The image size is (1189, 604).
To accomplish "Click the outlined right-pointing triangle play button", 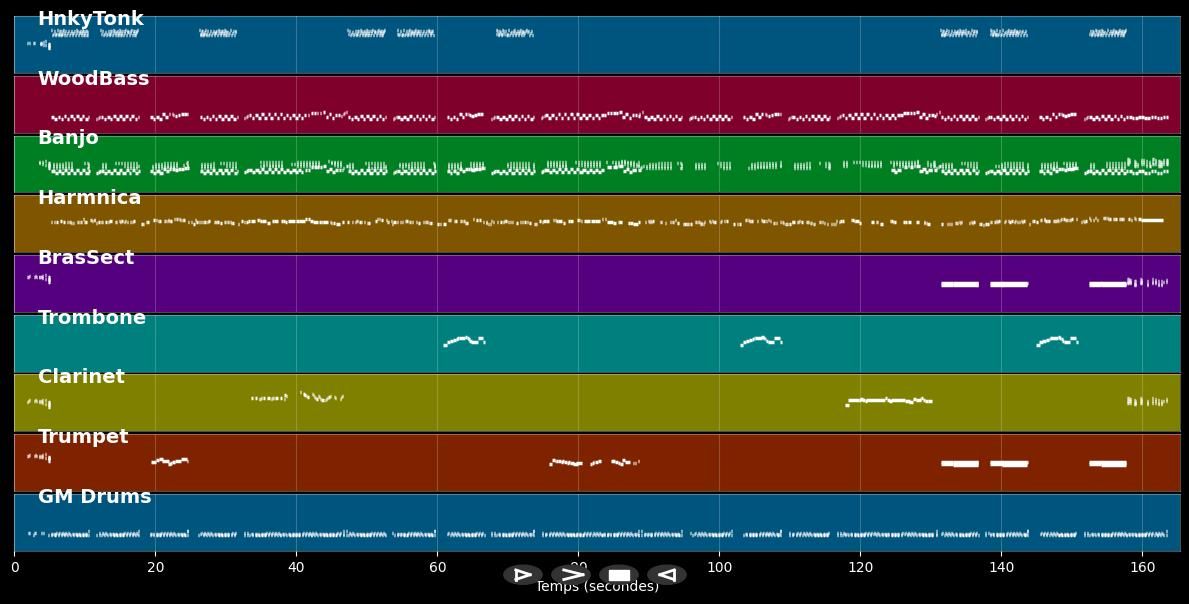I will pos(522,575).
